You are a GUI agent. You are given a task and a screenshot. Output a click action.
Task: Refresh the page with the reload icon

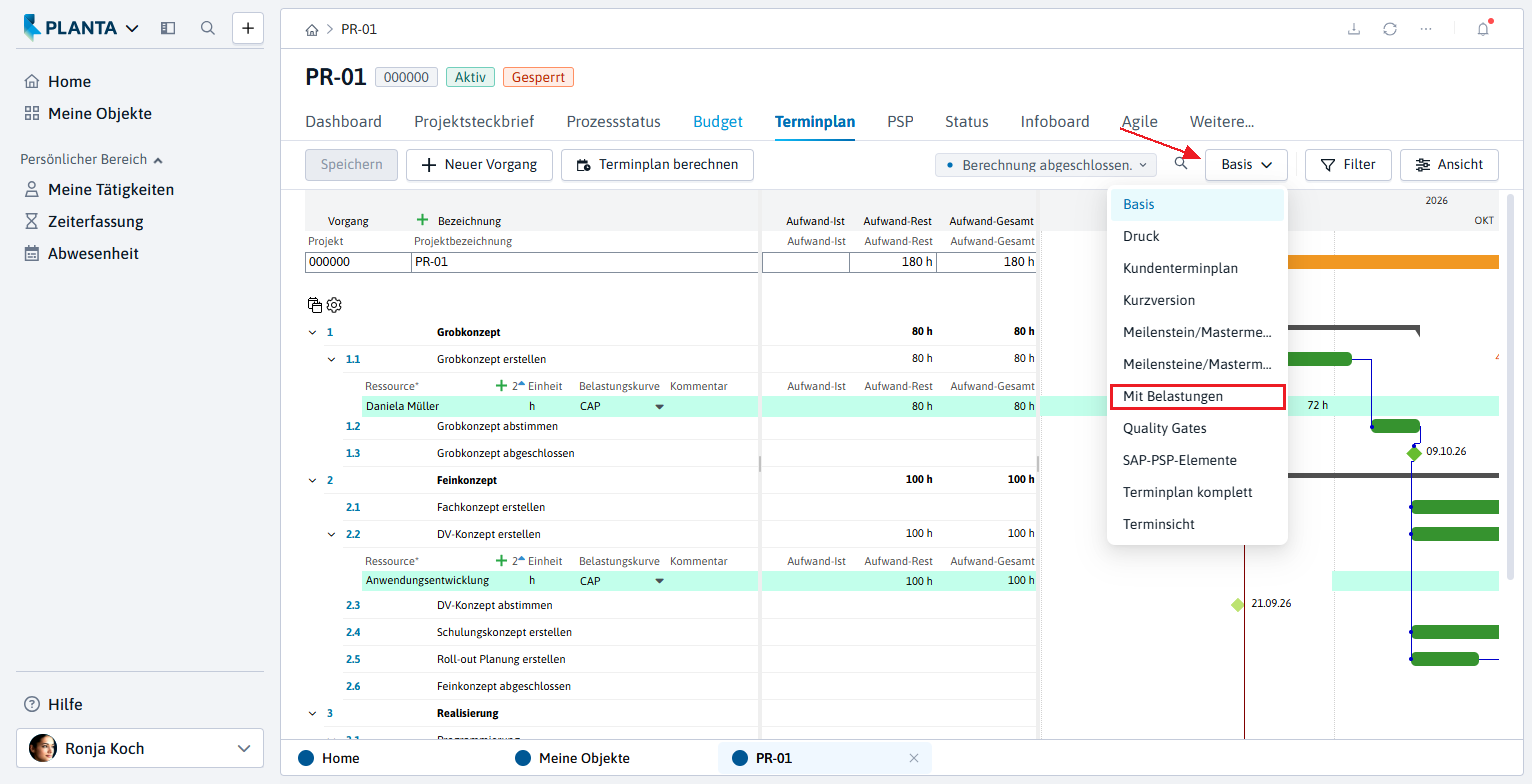coord(1390,29)
